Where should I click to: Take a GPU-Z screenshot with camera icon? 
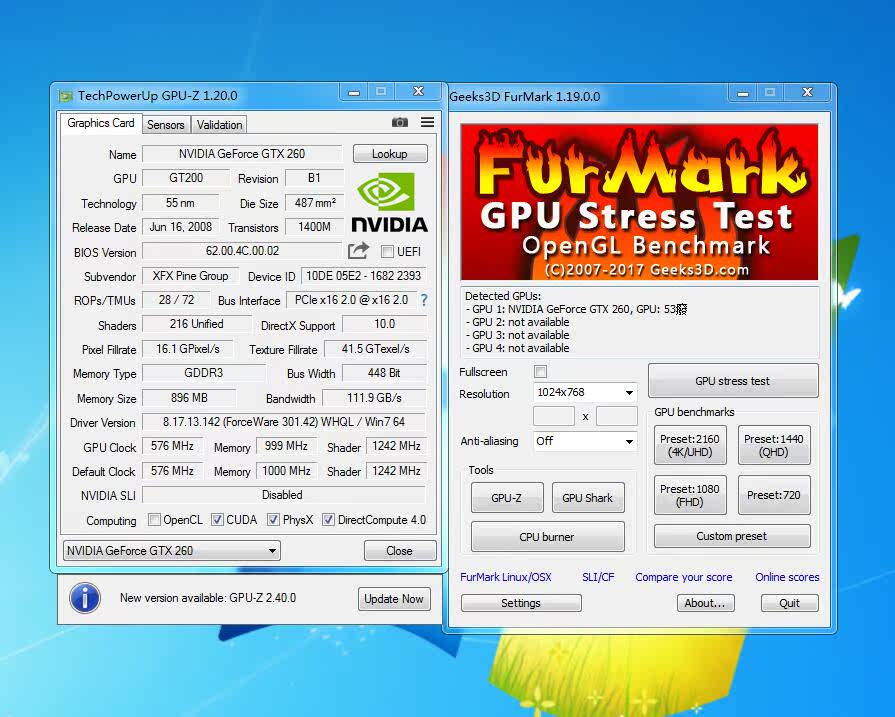pyautogui.click(x=400, y=122)
